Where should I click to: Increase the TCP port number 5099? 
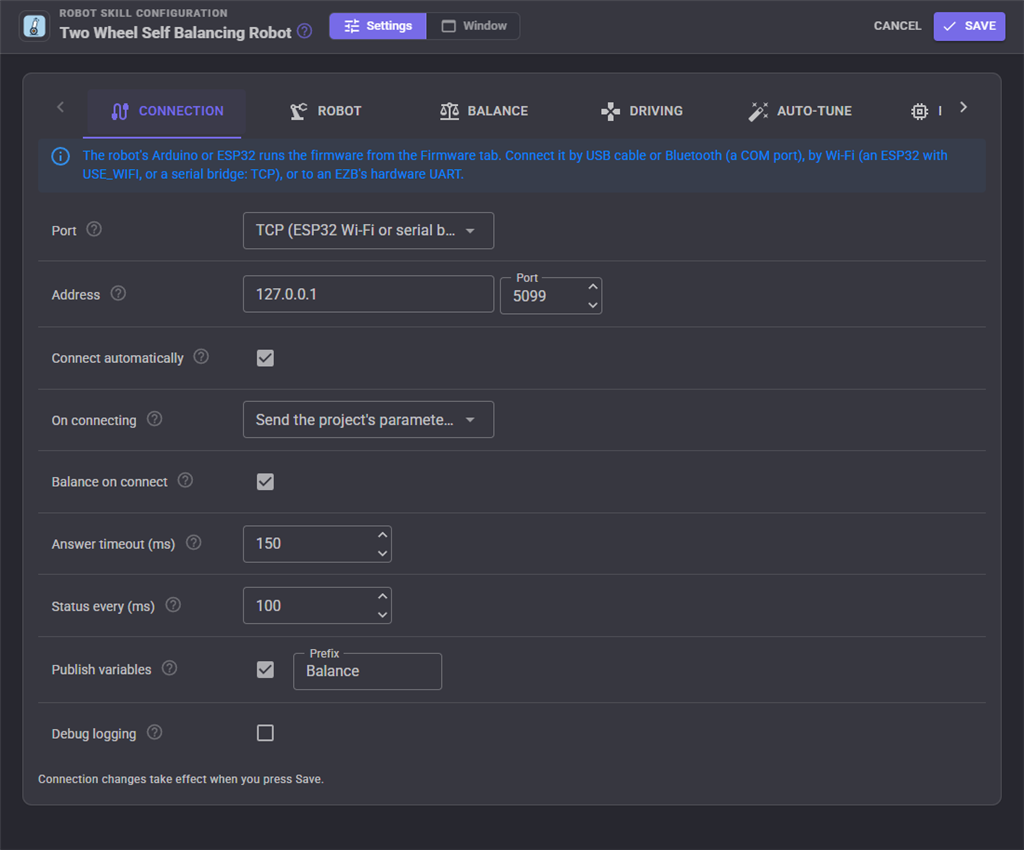tap(592, 287)
